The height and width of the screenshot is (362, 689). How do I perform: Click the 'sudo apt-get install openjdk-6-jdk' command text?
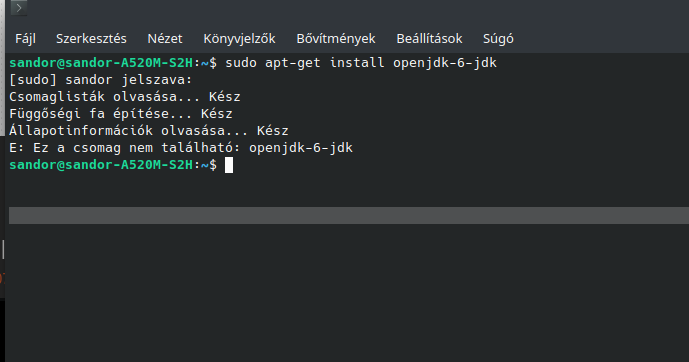361,63
